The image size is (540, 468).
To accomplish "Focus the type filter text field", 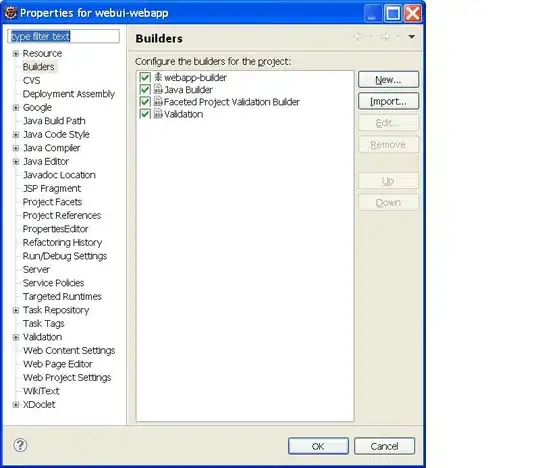I will pyautogui.click(x=64, y=36).
